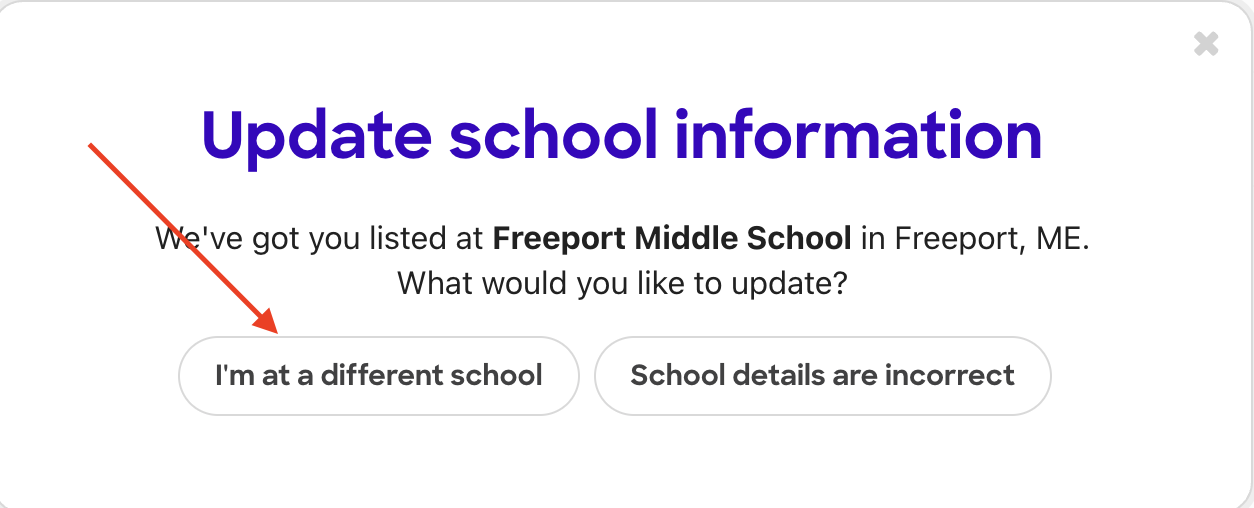This screenshot has height=508, width=1254.
Task: Click the "Update school information" heading
Action: pos(622,135)
